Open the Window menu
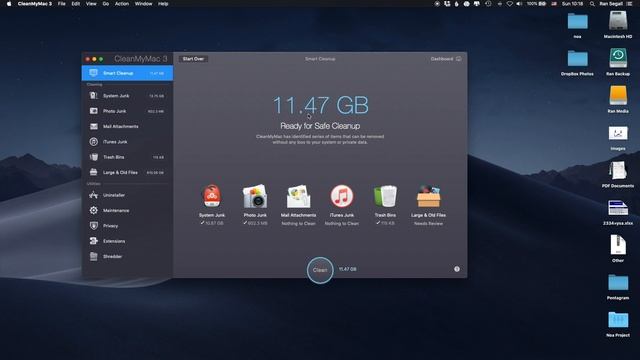Viewport: 640px width, 360px height. 143,4
